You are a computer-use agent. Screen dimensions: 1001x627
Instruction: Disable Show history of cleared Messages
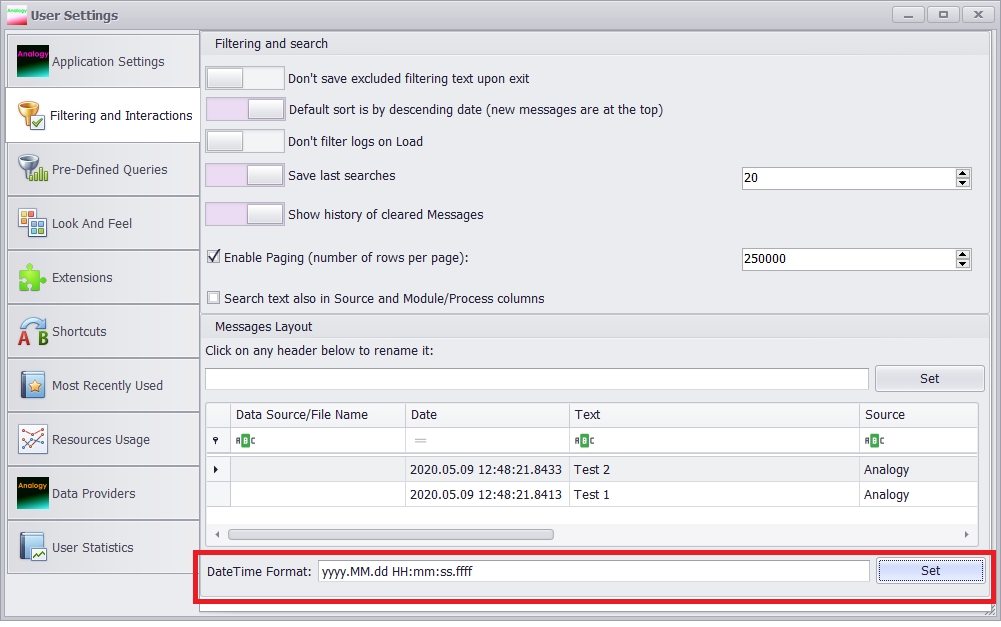coord(245,214)
